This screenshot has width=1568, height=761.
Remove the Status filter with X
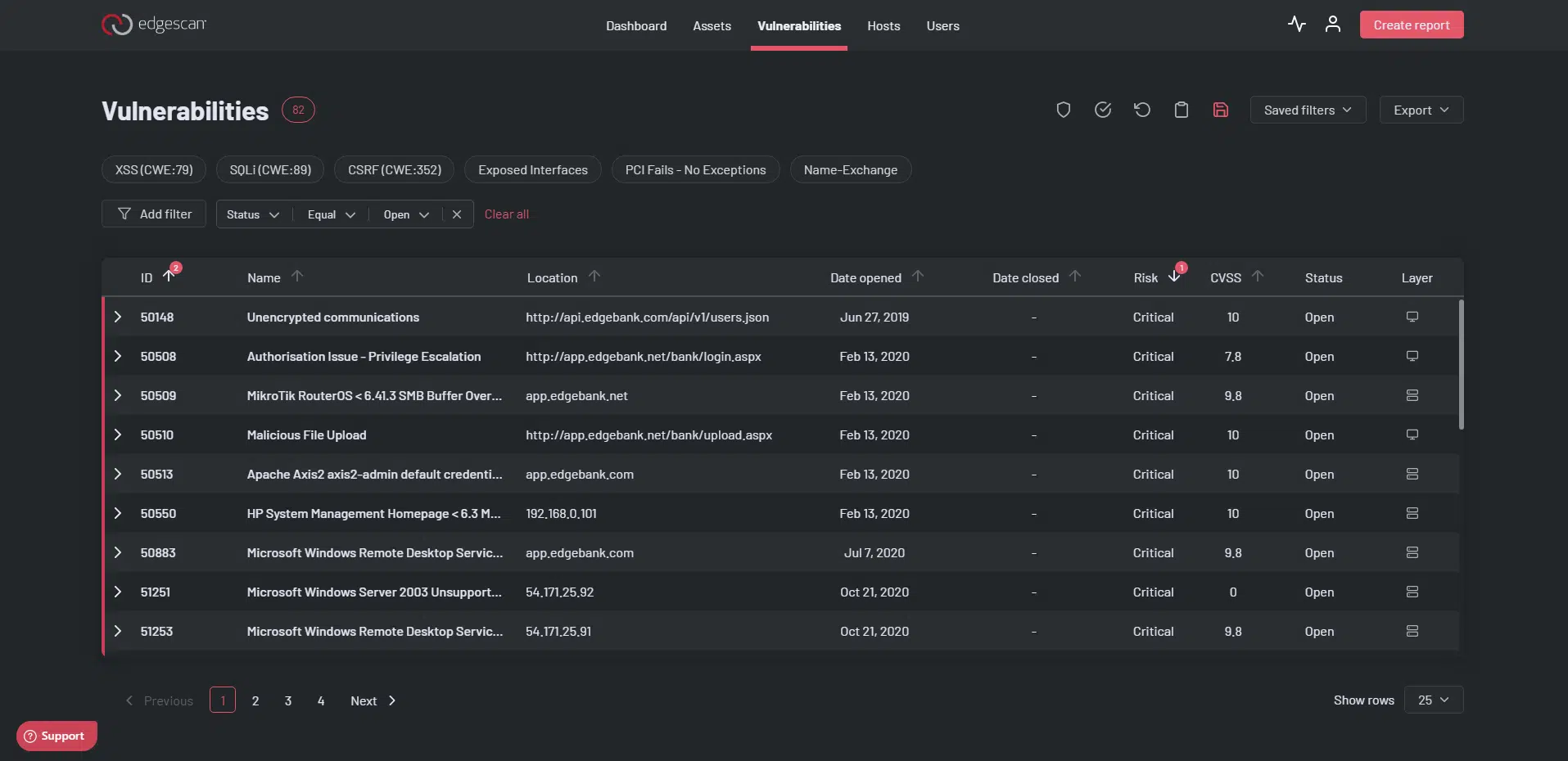pyautogui.click(x=457, y=214)
